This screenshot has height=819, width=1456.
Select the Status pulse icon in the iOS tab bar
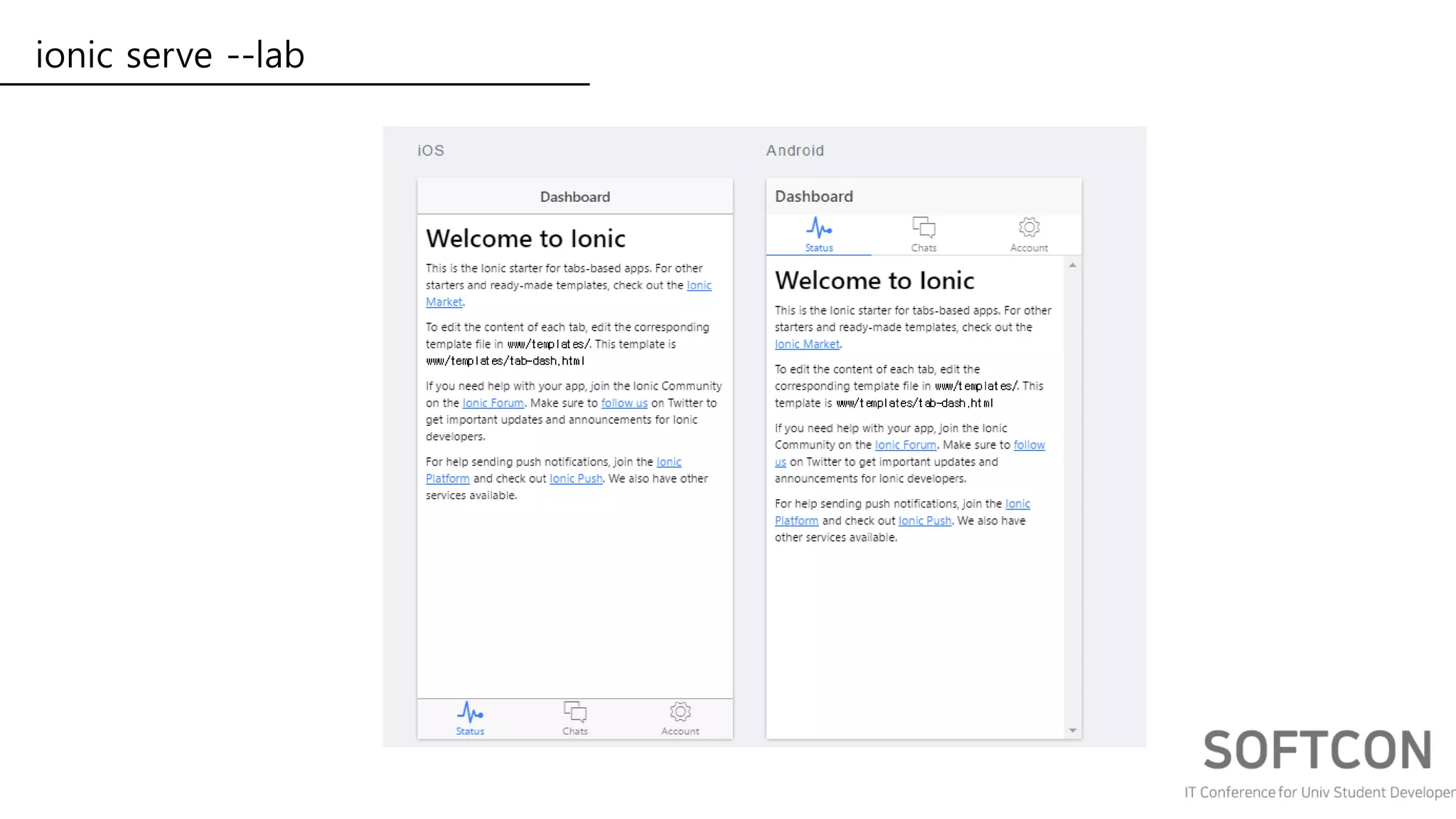click(470, 712)
